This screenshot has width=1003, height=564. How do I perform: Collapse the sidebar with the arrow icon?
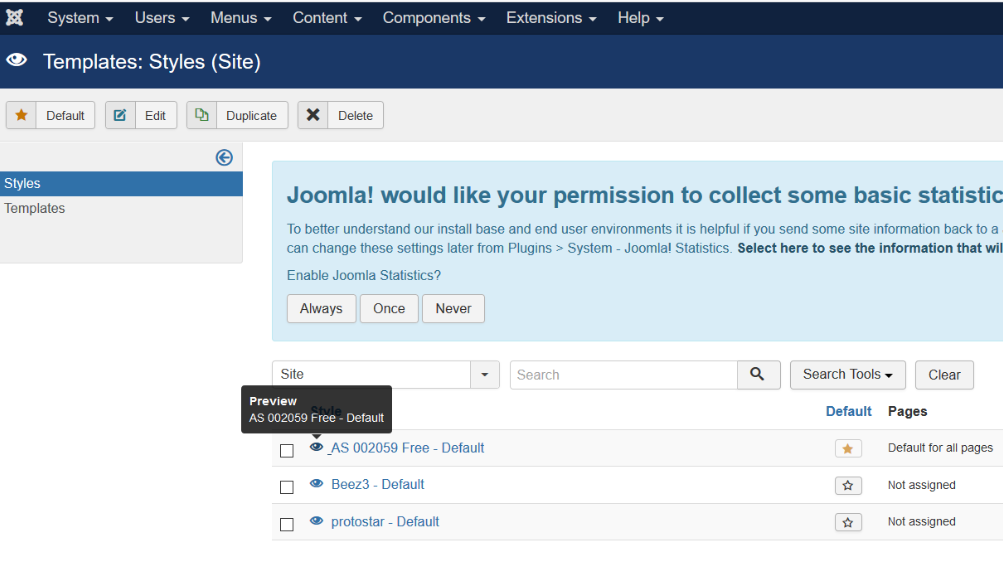224,157
